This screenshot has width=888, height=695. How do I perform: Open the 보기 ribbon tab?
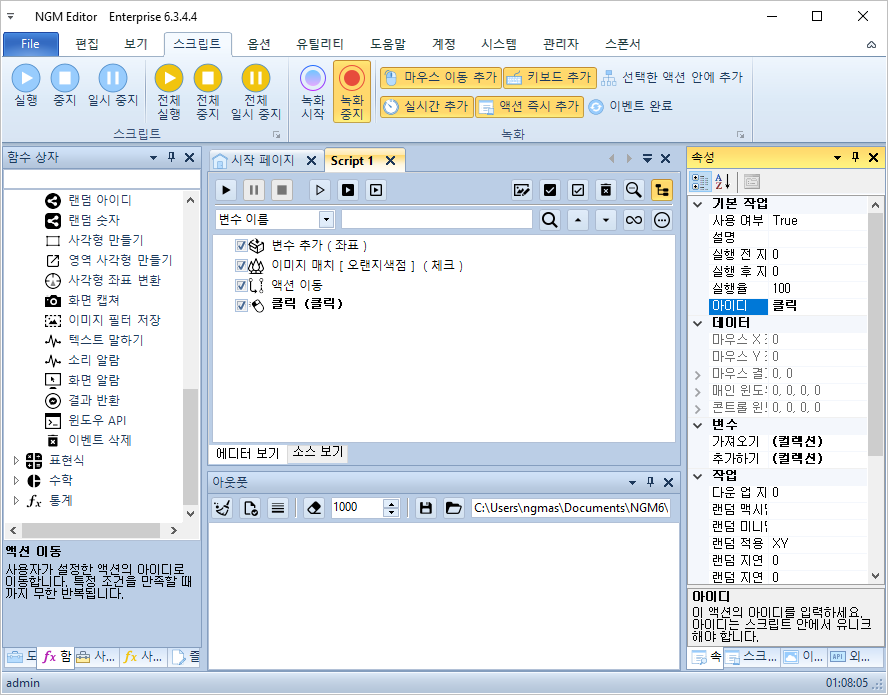136,44
